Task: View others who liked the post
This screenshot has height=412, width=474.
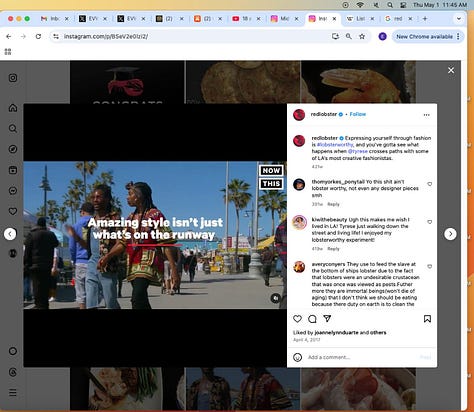Action: coord(378,333)
